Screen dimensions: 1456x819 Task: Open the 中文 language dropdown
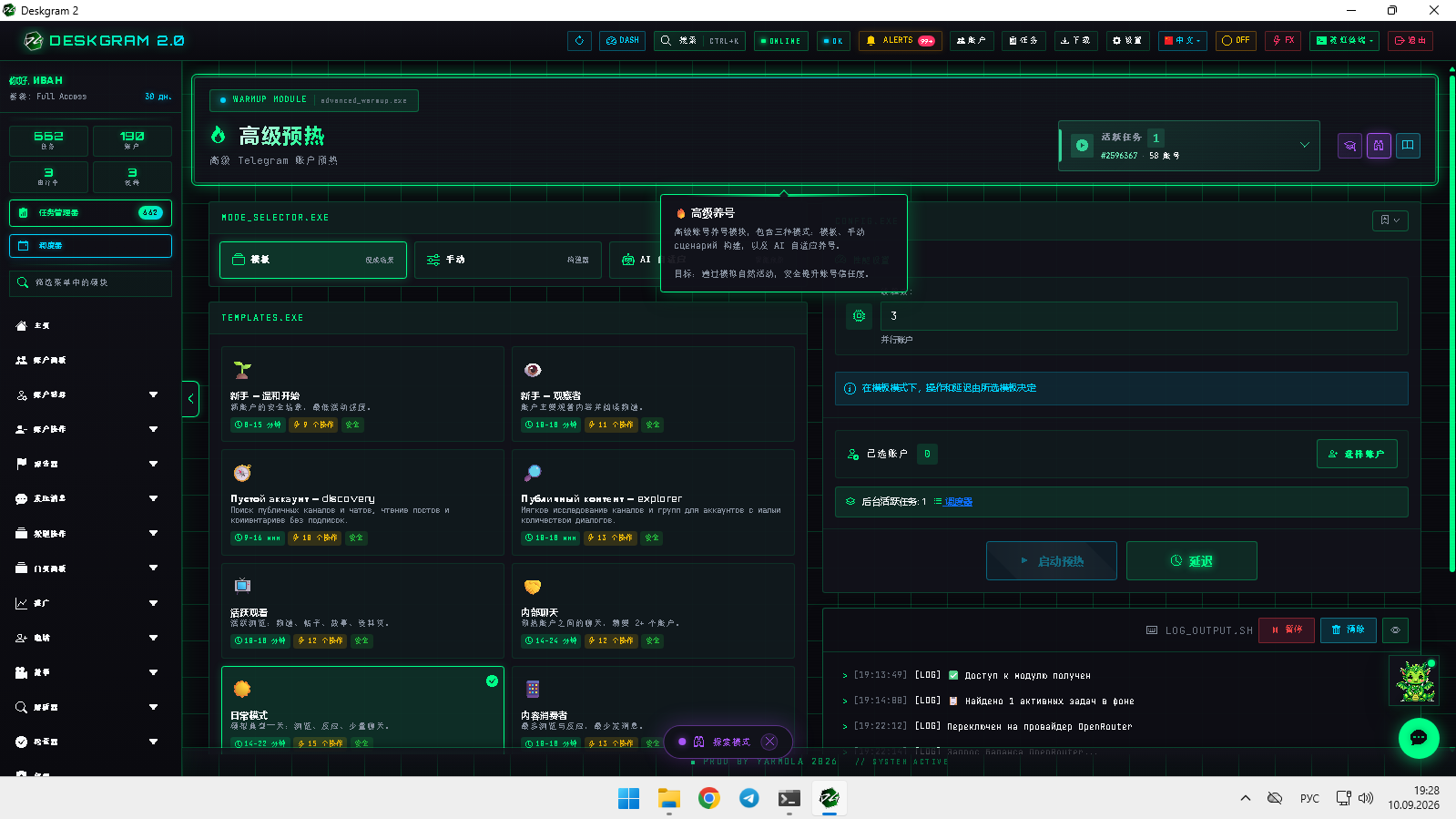tap(1183, 41)
